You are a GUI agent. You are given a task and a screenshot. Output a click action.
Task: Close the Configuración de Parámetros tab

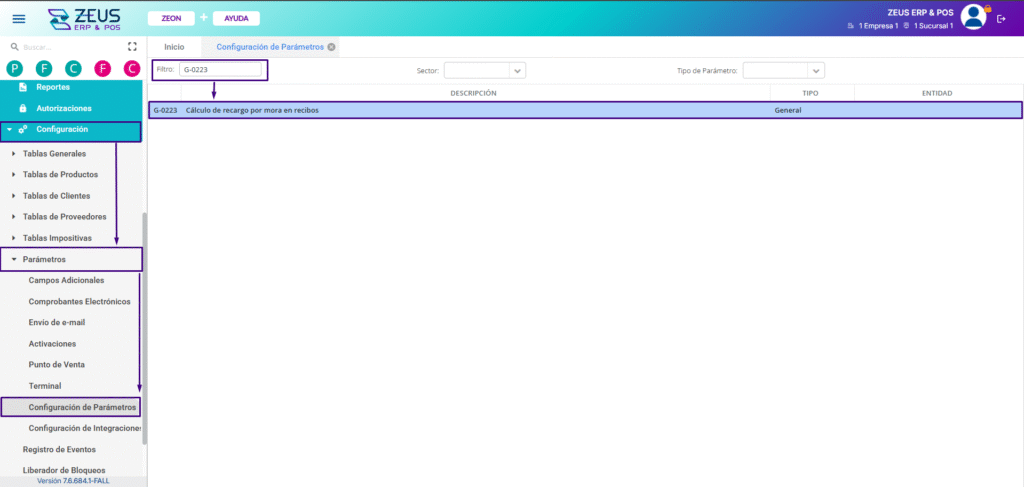[331, 47]
